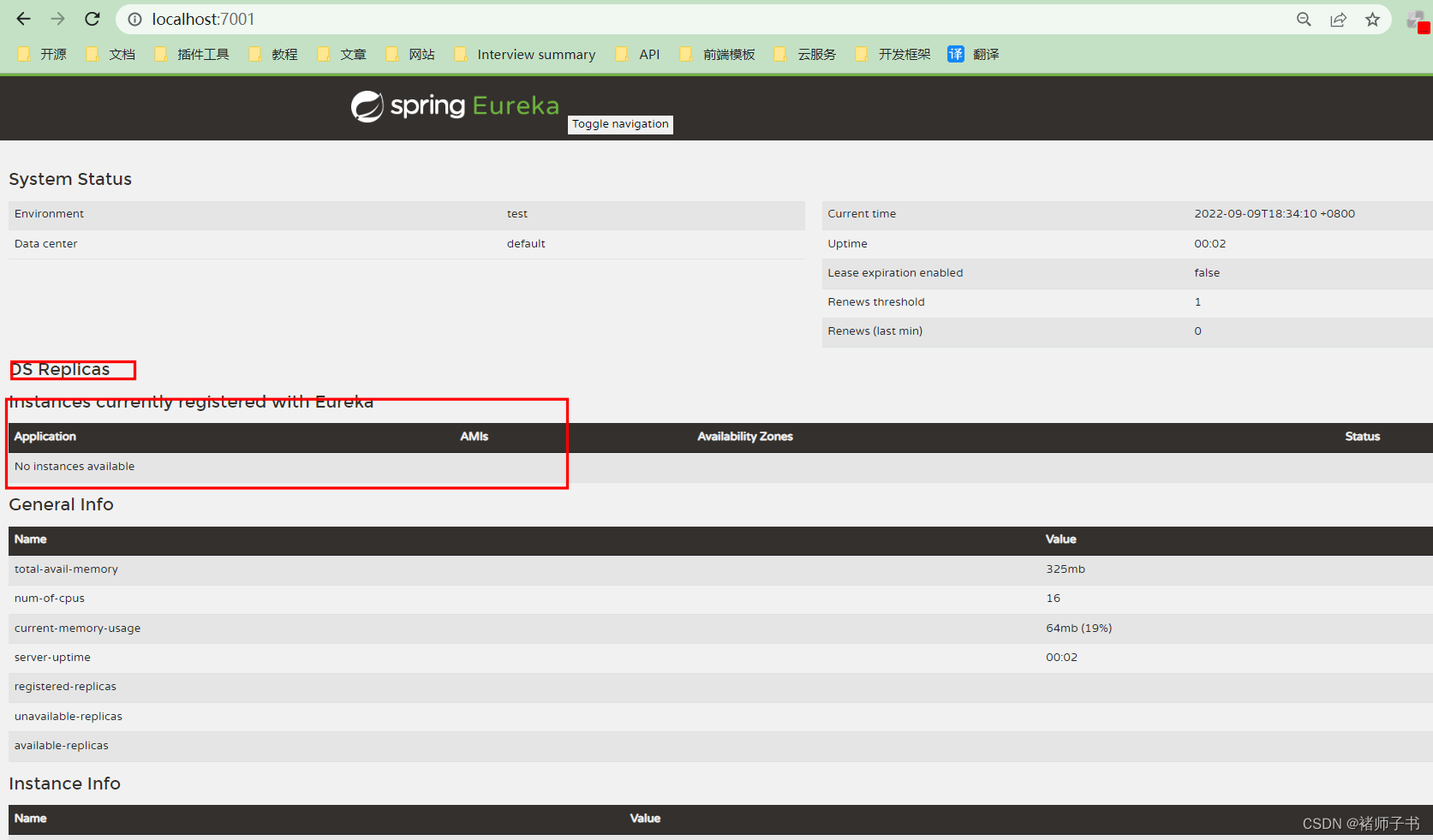Click the Availability Zones column header
Screen dimensions: 1433x840
[x=744, y=437]
